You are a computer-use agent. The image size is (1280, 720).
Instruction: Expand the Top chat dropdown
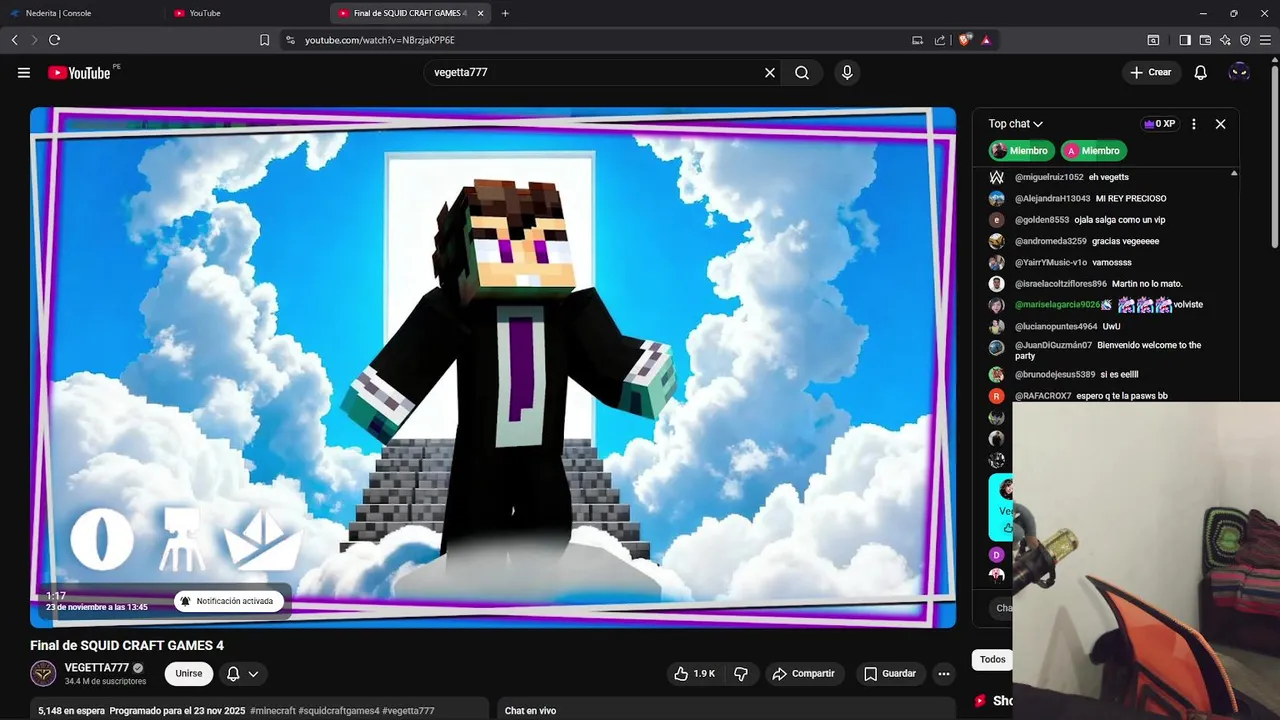(x=1016, y=124)
